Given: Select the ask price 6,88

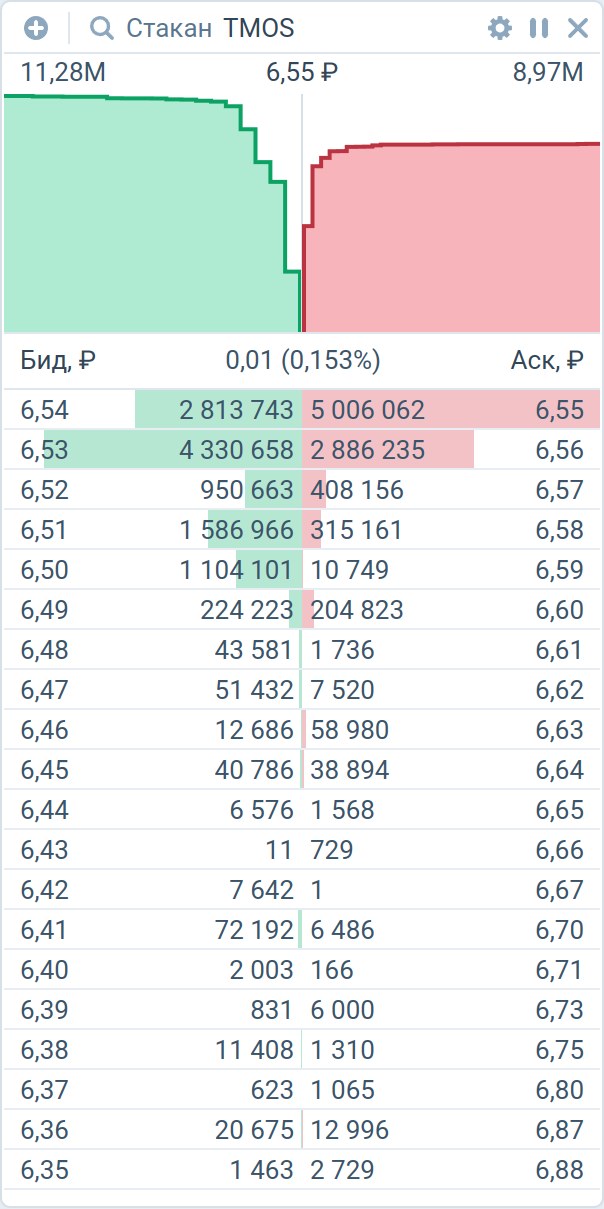Looking at the screenshot, I should (559, 1170).
